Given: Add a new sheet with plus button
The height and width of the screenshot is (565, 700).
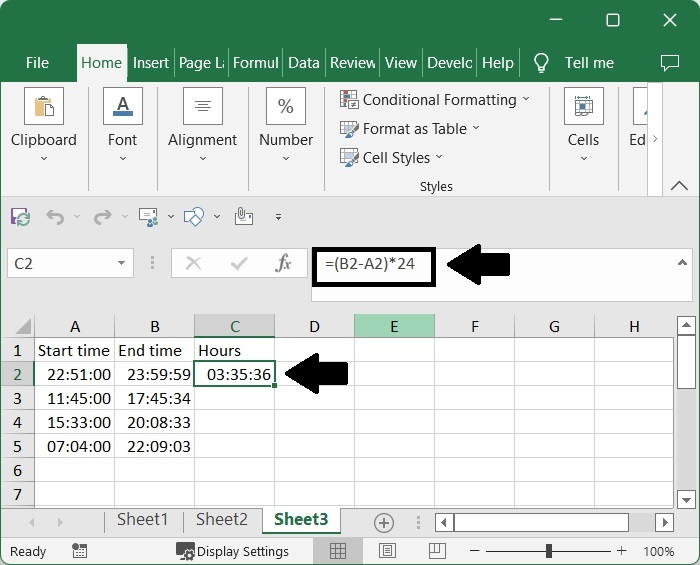Looking at the screenshot, I should 384,522.
